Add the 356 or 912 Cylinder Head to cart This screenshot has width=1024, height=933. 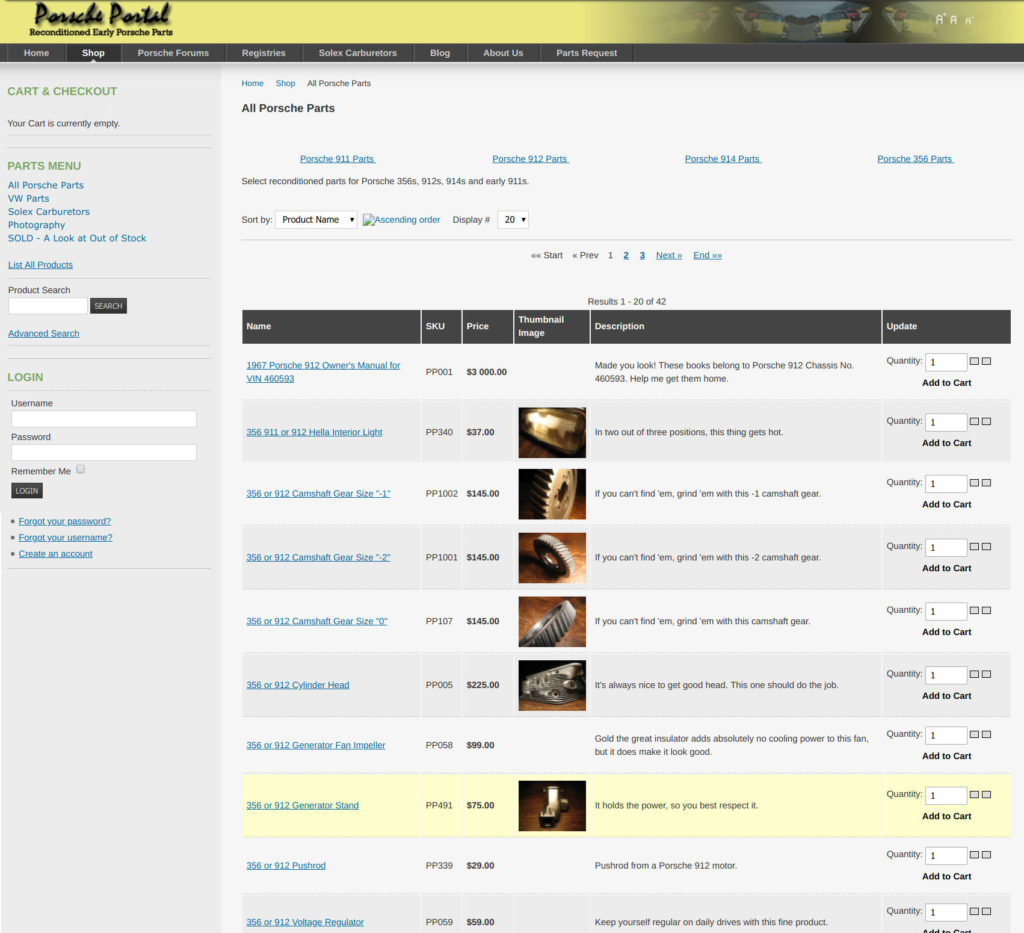tap(946, 695)
